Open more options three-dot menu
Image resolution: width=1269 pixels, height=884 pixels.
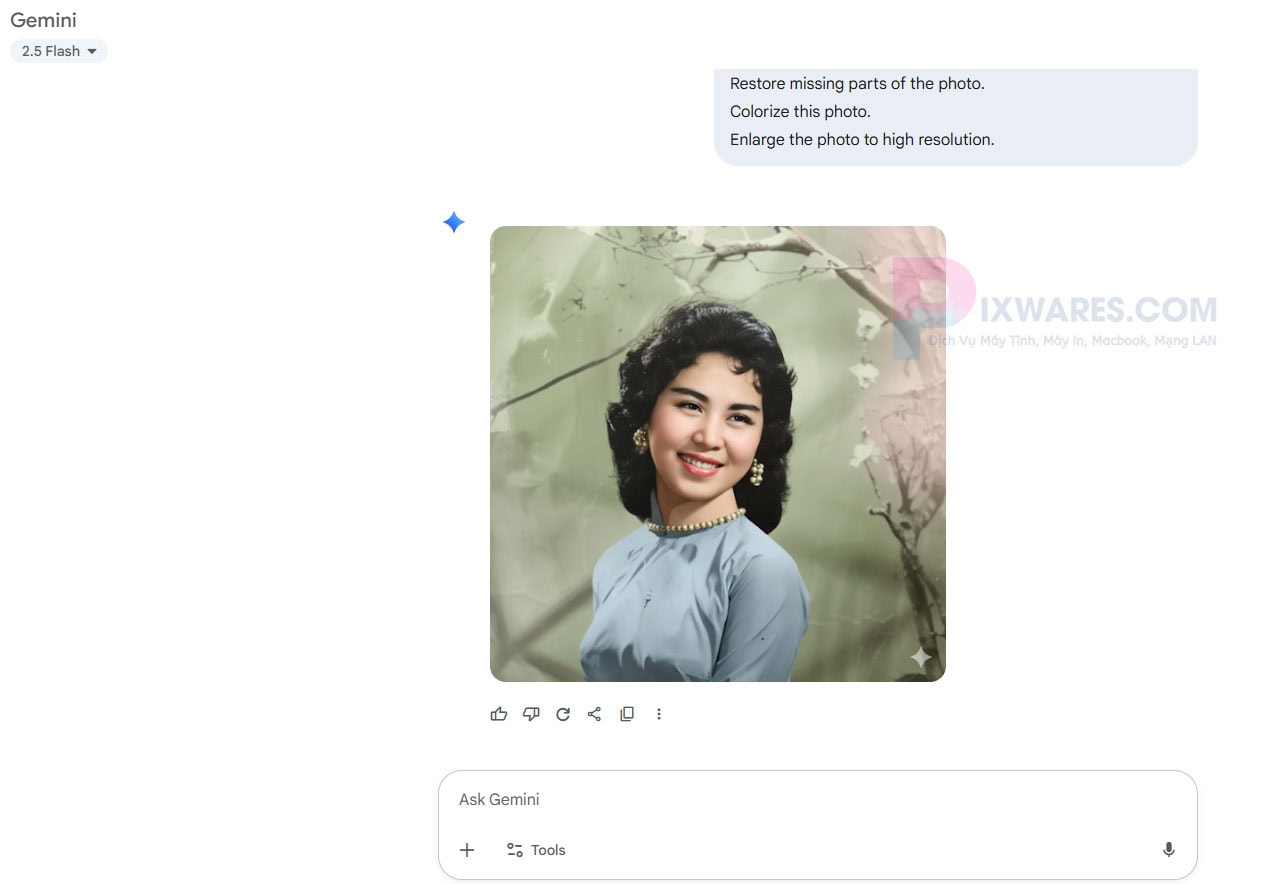[x=658, y=714]
